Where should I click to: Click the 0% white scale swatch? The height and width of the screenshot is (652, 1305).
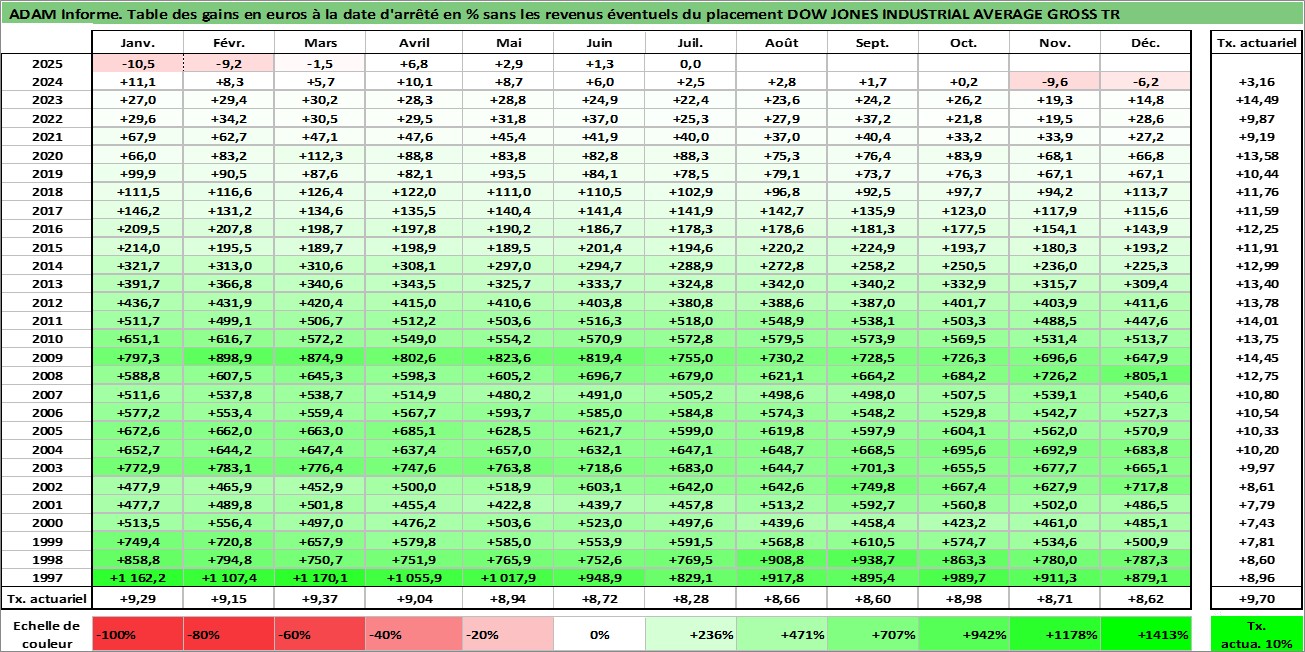[x=600, y=634]
